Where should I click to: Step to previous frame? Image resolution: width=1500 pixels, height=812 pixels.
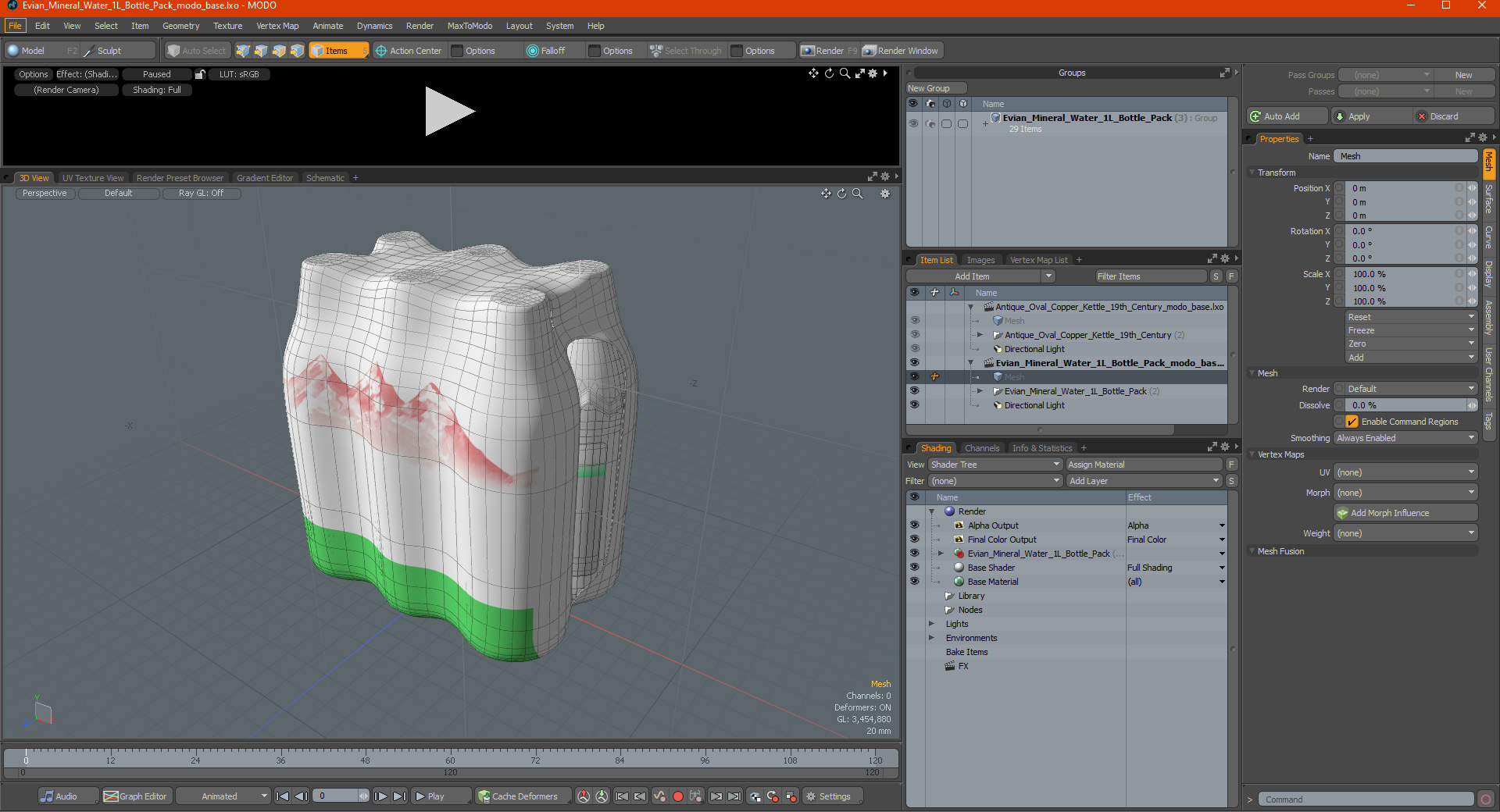tap(301, 796)
